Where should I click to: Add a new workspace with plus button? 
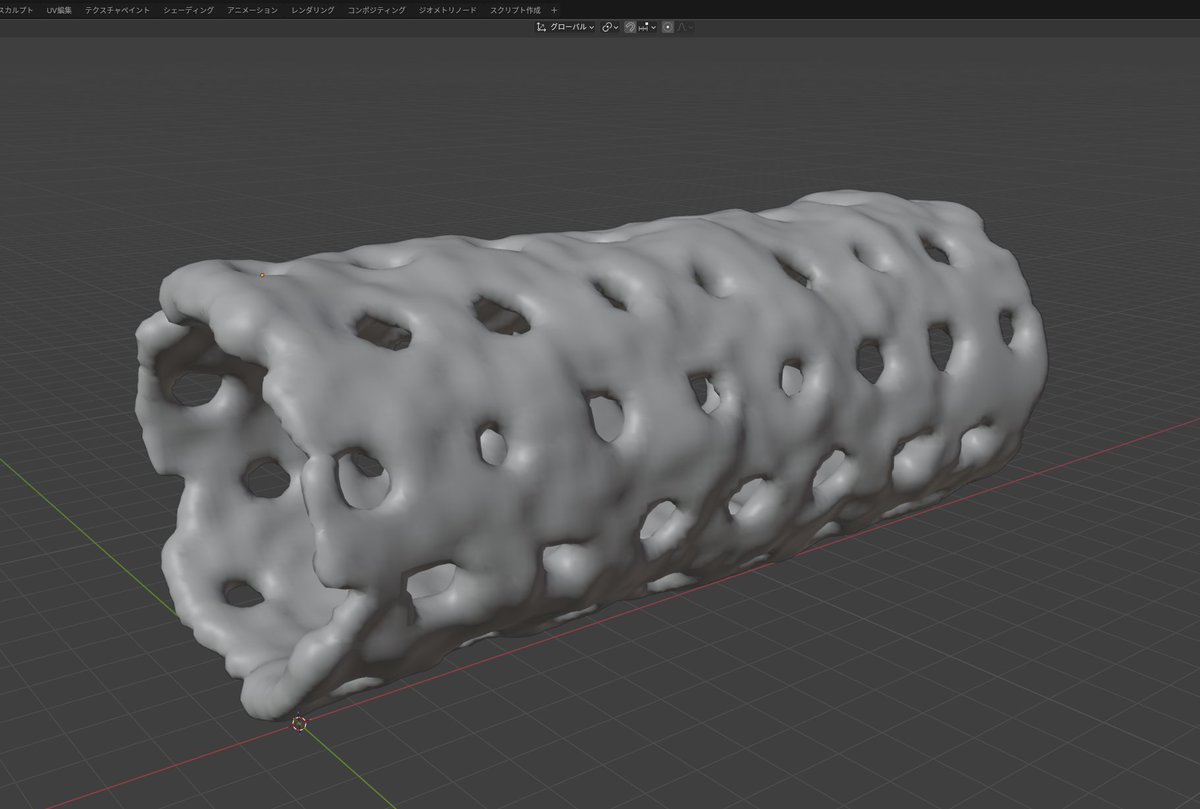point(554,9)
